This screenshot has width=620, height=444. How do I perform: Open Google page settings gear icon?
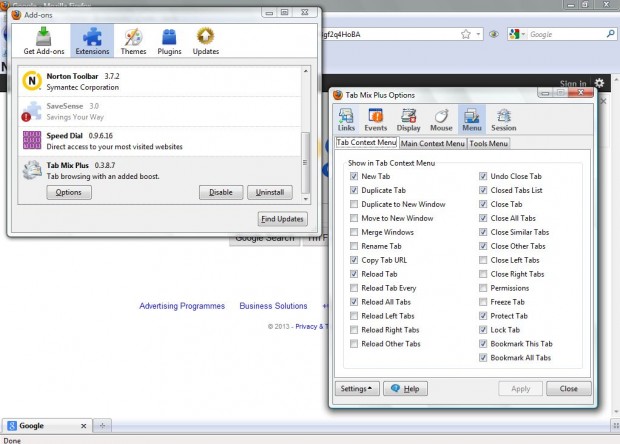tap(599, 83)
